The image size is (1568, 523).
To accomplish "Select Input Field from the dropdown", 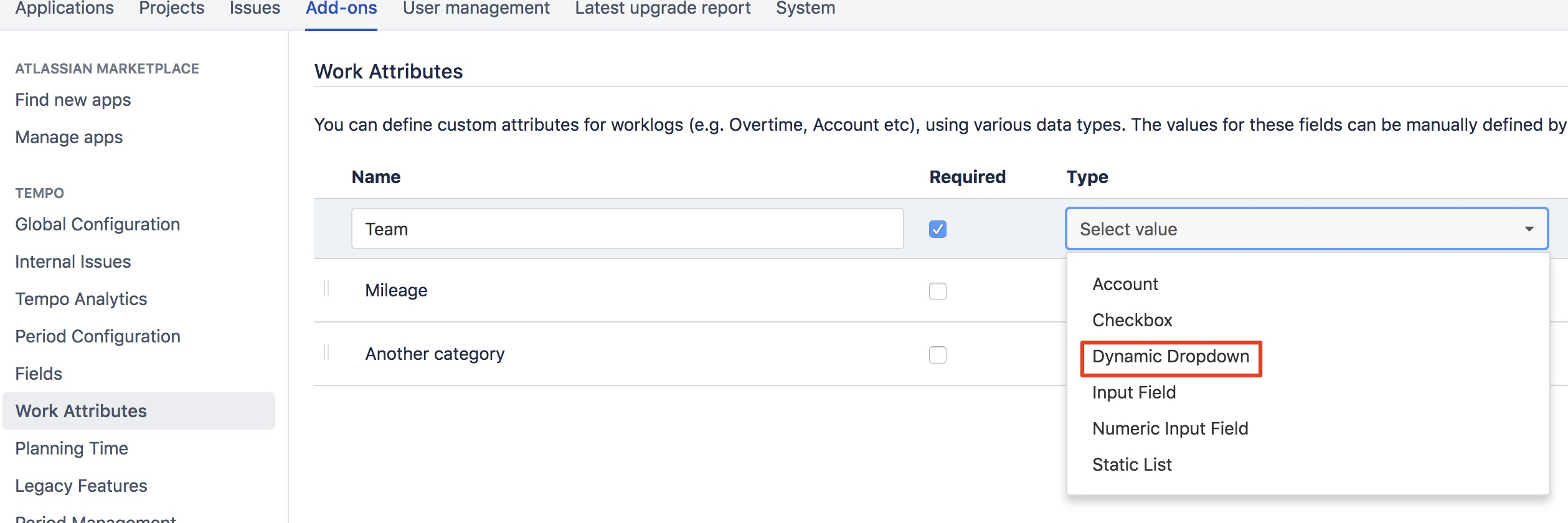I will (x=1133, y=393).
